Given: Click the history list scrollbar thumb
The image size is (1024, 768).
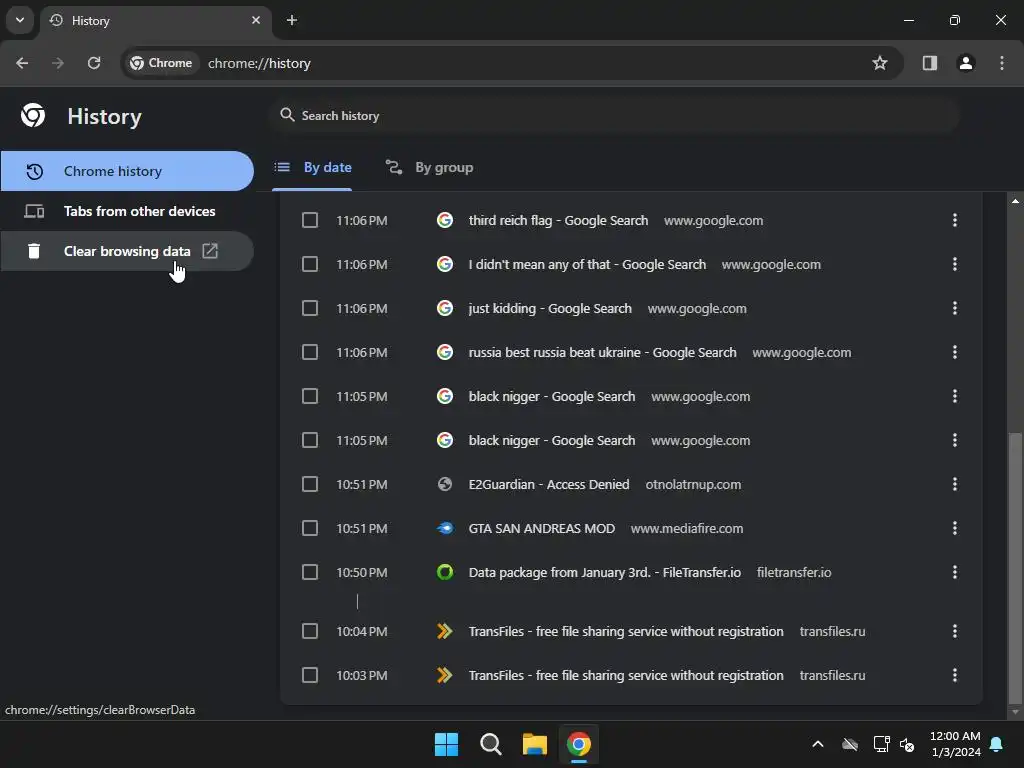Looking at the screenshot, I should coord(1015,566).
